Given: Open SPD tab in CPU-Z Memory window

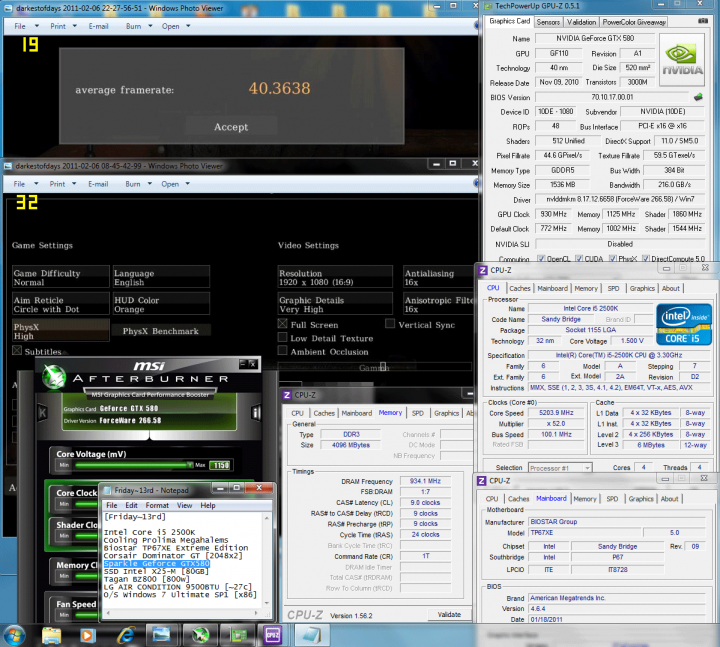Looking at the screenshot, I should tap(417, 413).
